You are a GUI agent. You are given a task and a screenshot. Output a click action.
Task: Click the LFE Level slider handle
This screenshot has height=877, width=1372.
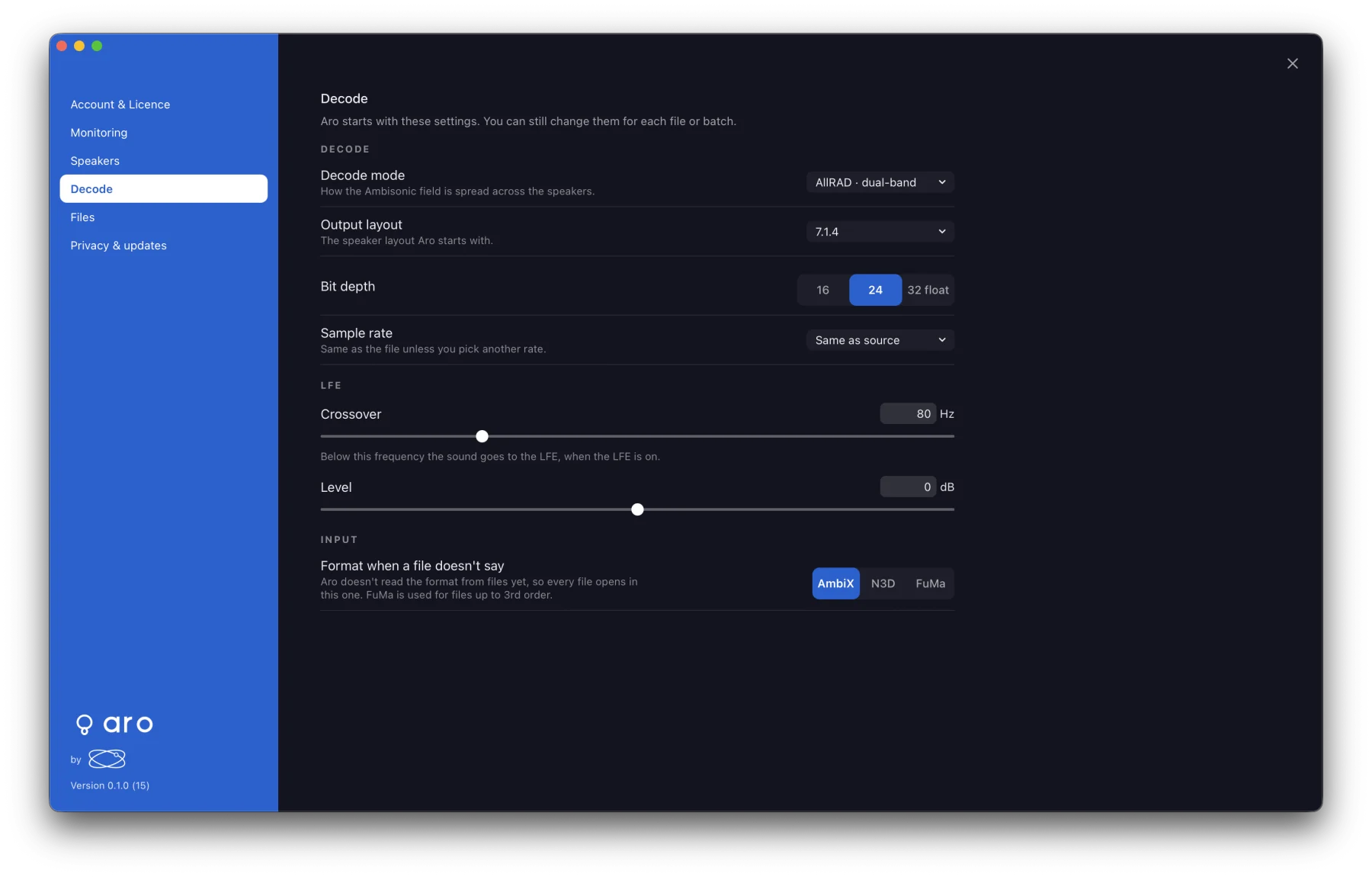tap(637, 509)
